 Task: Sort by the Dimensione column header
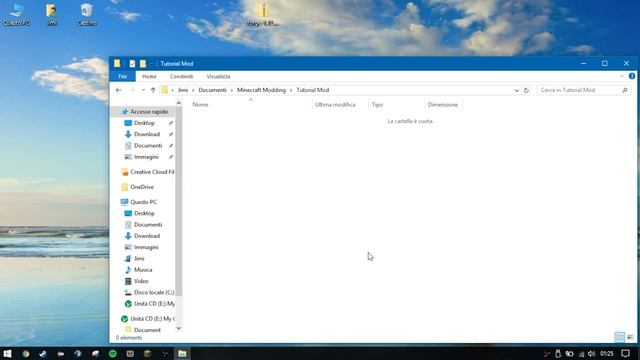[x=443, y=105]
